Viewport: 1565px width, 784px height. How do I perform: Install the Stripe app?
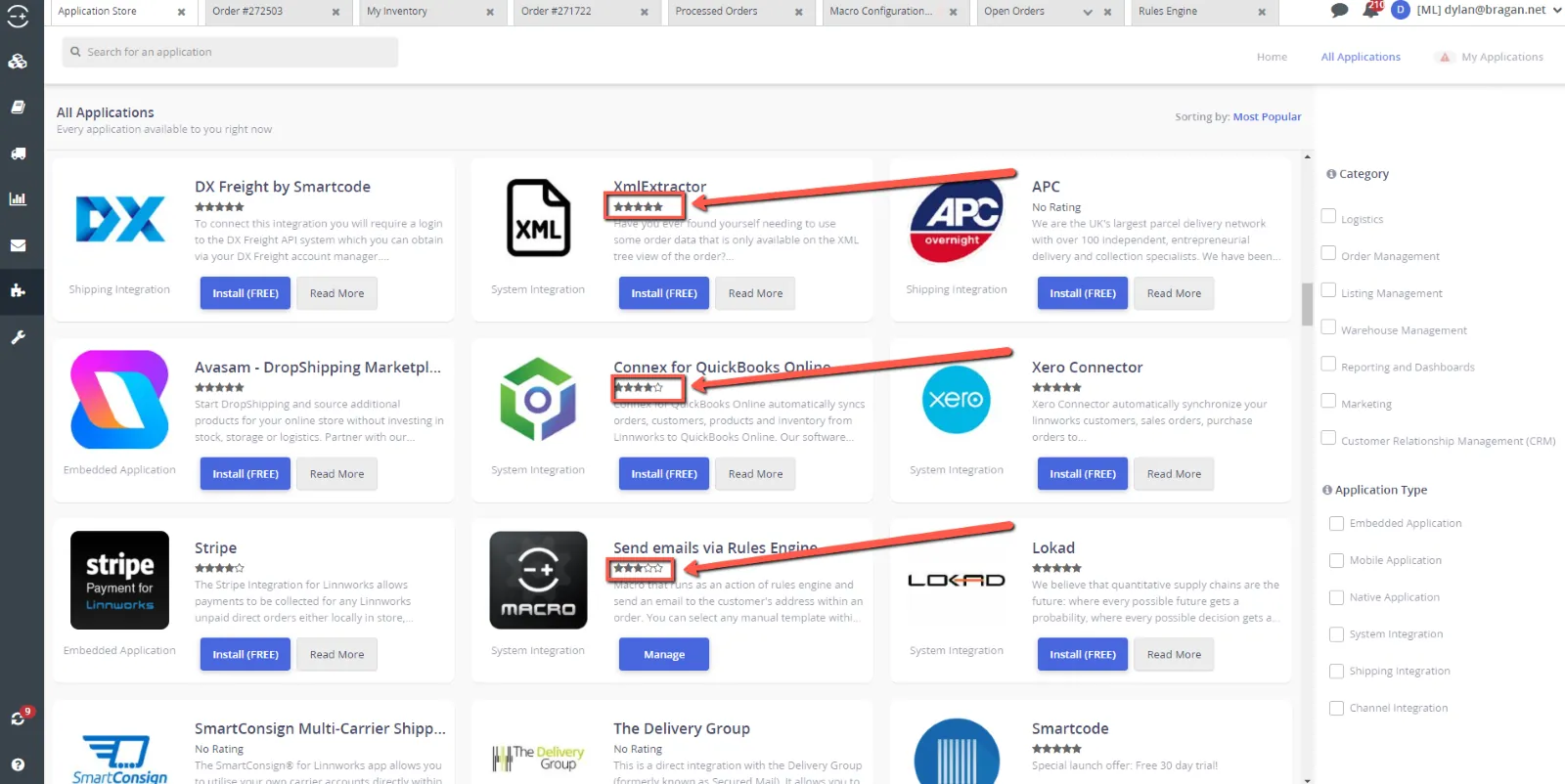point(246,655)
